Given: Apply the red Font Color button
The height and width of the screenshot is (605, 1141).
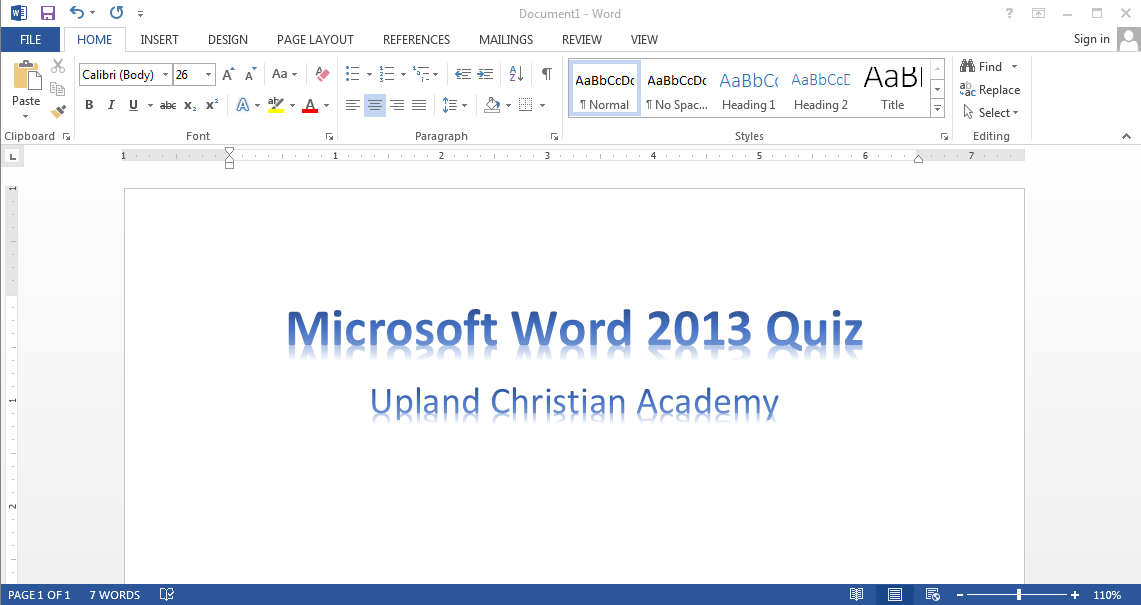Looking at the screenshot, I should [x=310, y=106].
